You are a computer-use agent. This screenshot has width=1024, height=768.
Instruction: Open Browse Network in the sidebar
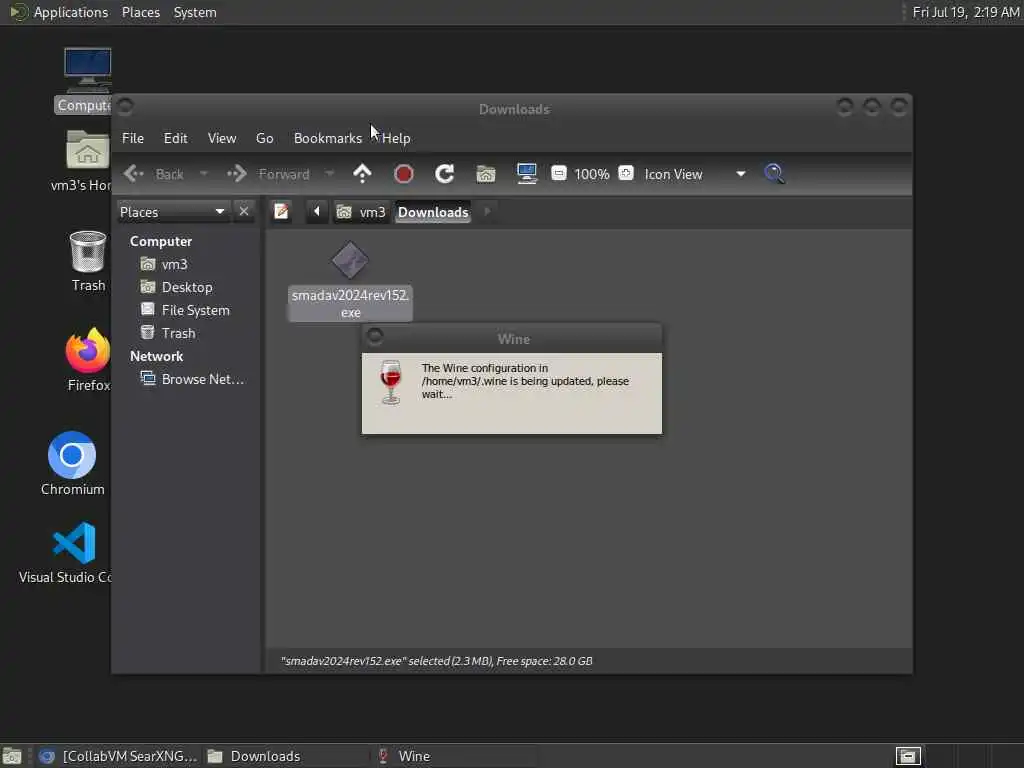click(193, 379)
